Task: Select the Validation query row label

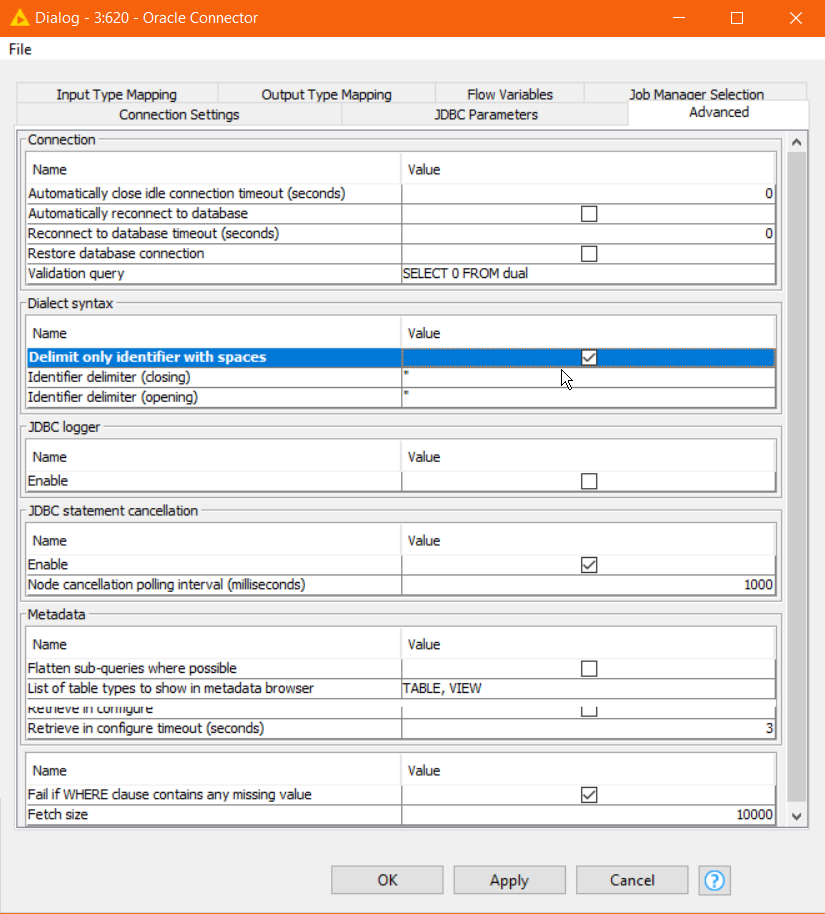Action: tap(76, 273)
